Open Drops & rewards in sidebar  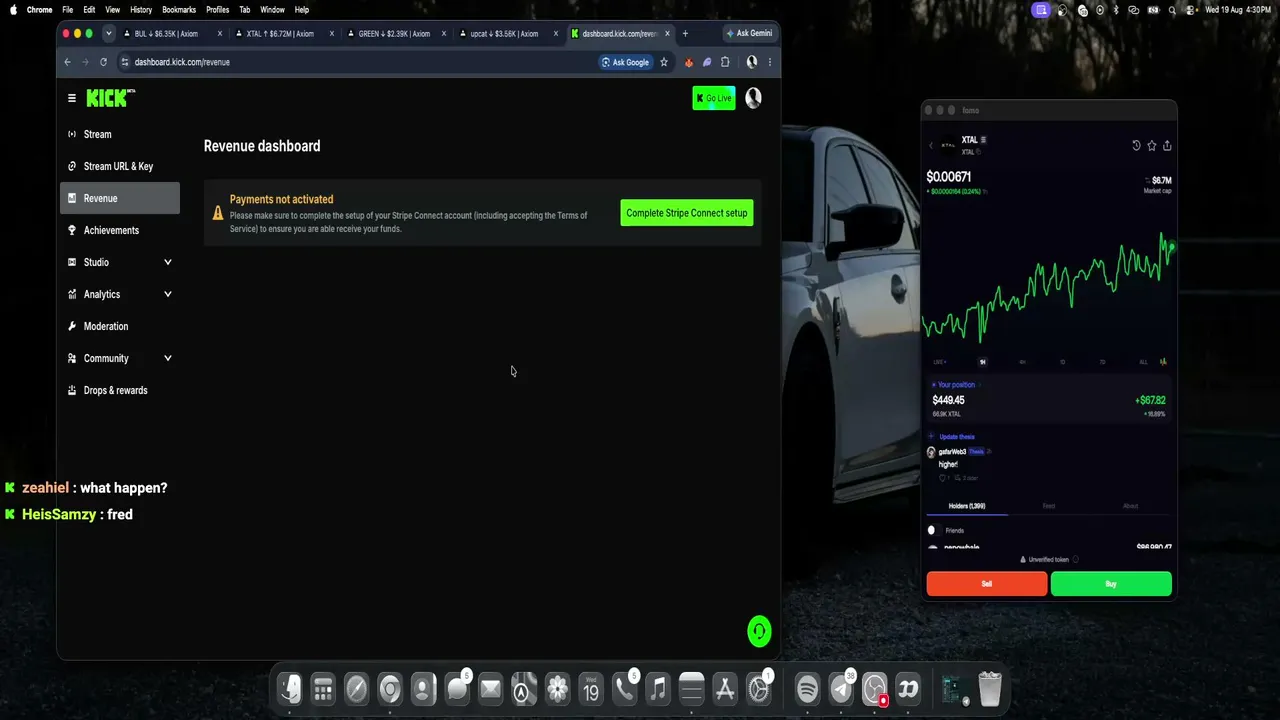120,390
